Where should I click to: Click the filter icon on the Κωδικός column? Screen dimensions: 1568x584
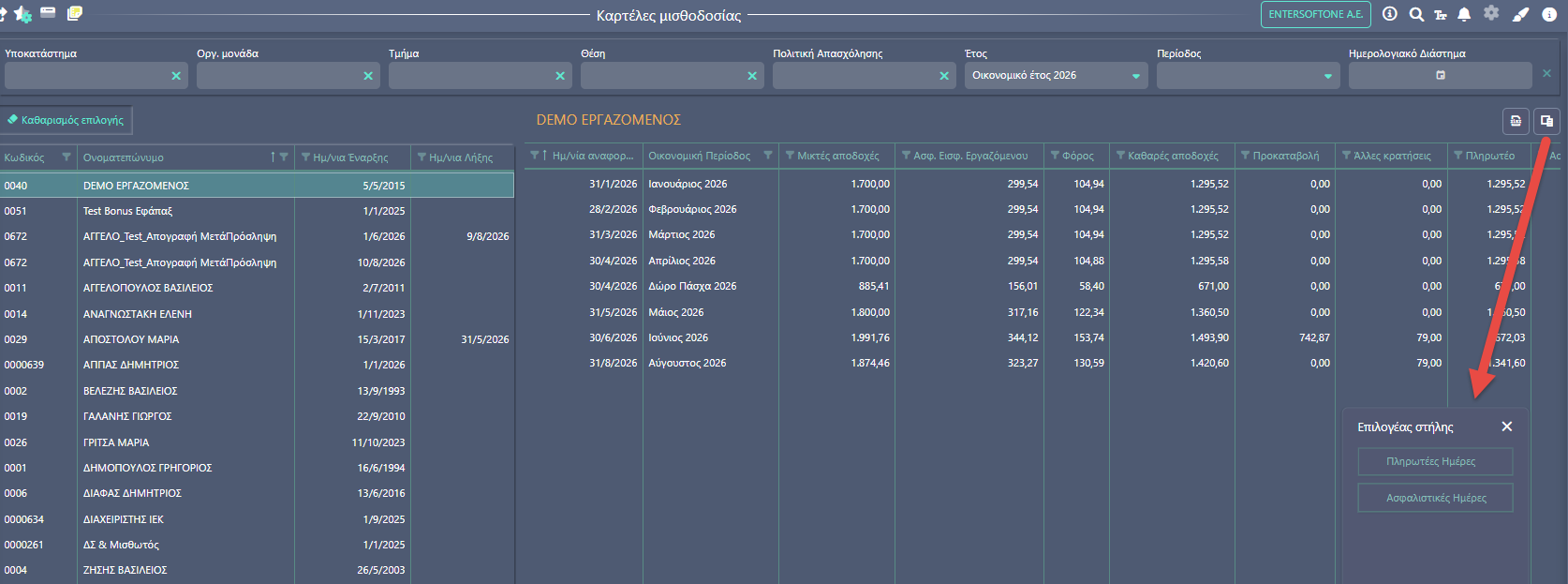(67, 157)
